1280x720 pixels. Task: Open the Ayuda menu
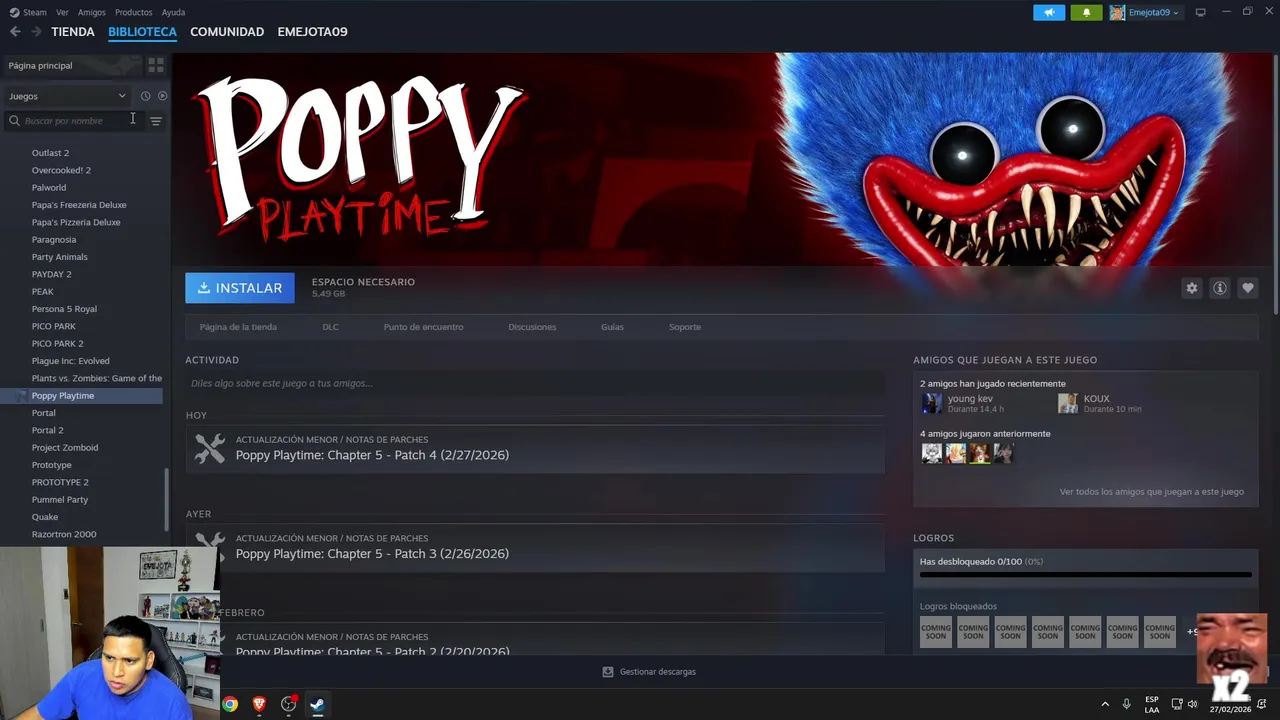173,12
